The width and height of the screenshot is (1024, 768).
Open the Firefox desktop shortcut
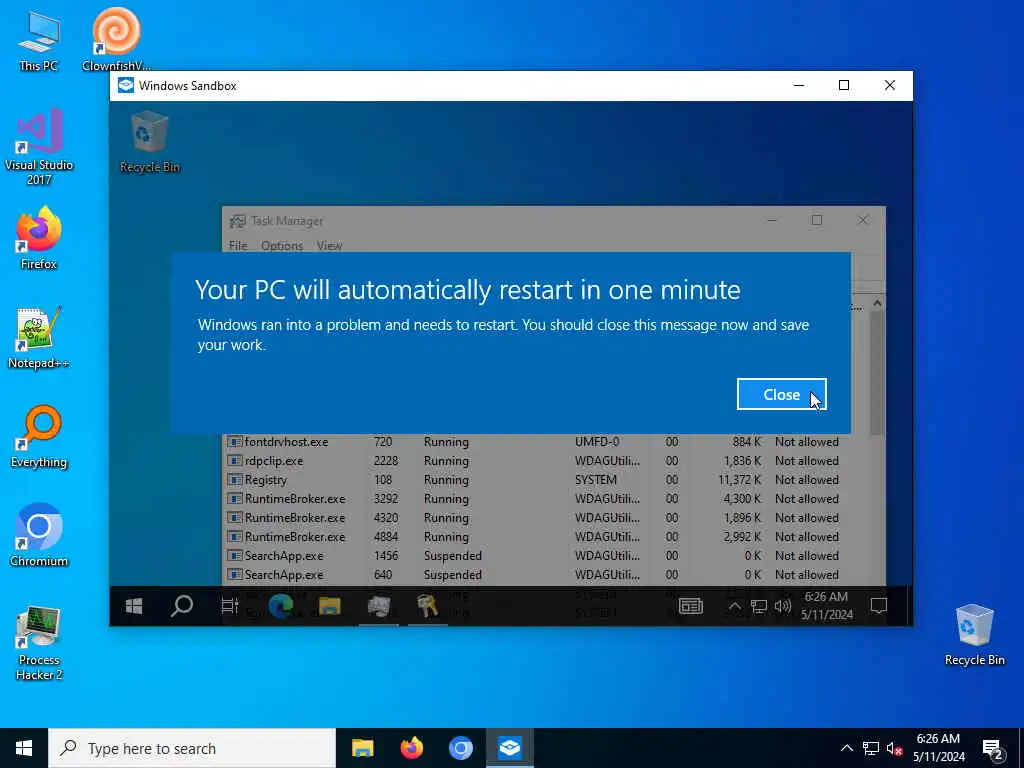coord(39,238)
